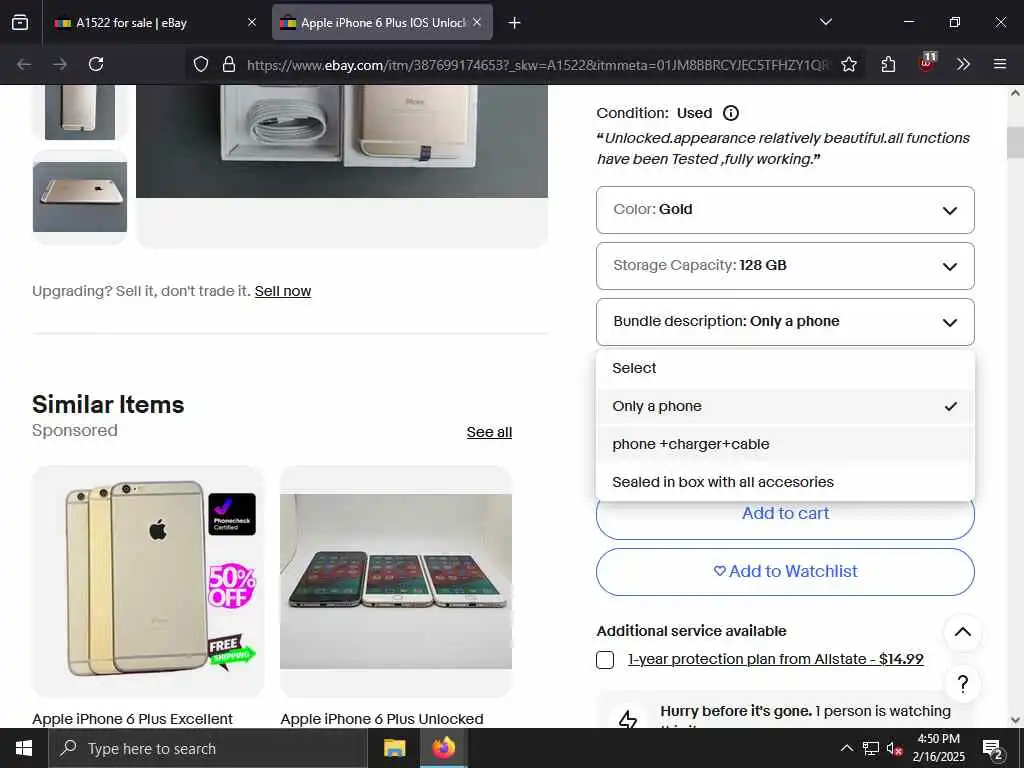Go forward one page
The image size is (1024, 768).
pyautogui.click(x=60, y=64)
